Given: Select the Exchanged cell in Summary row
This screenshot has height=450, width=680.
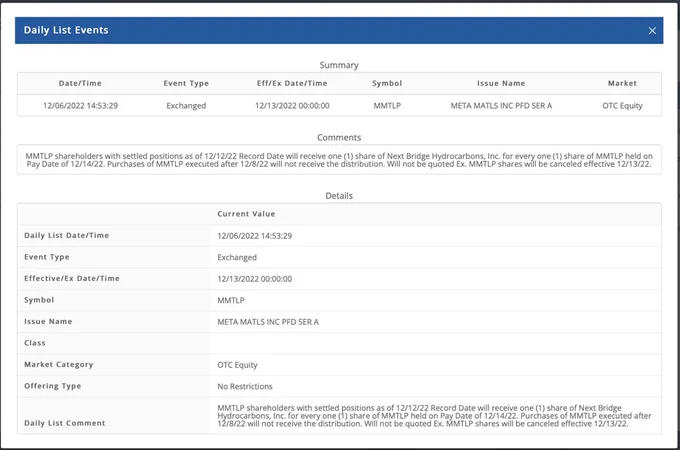Looking at the screenshot, I should pyautogui.click(x=186, y=106).
